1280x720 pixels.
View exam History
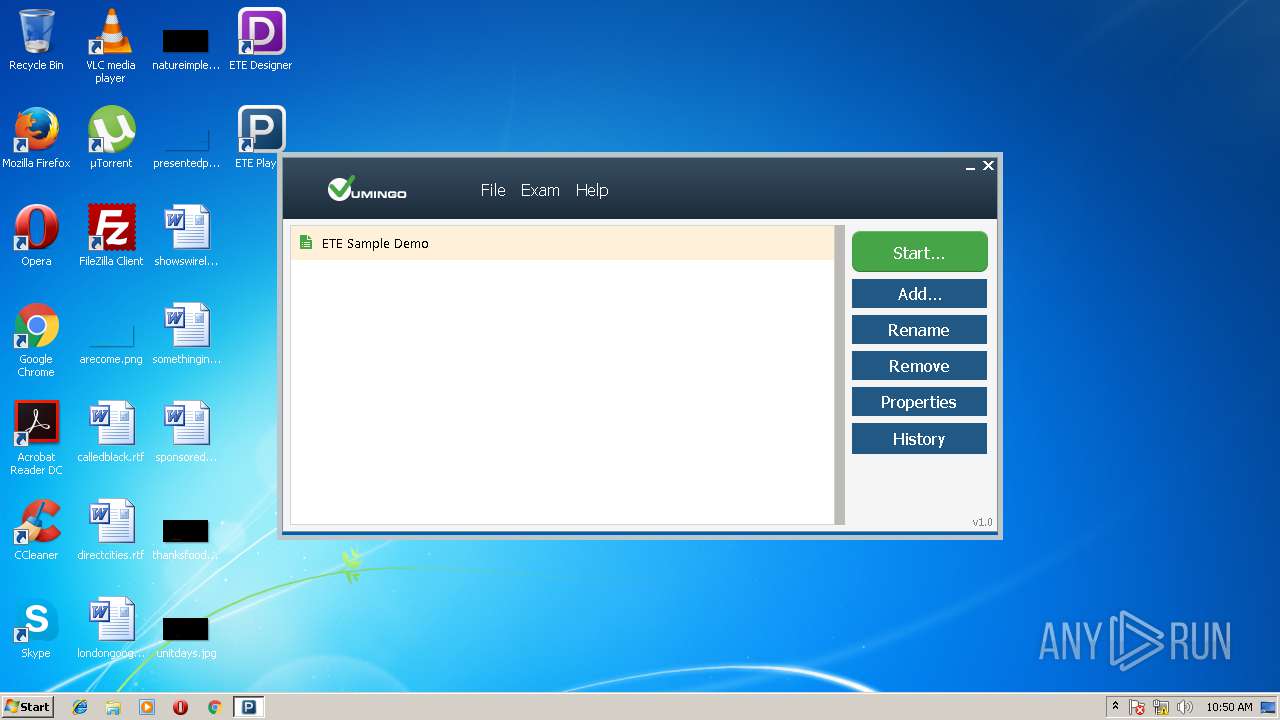tap(919, 439)
